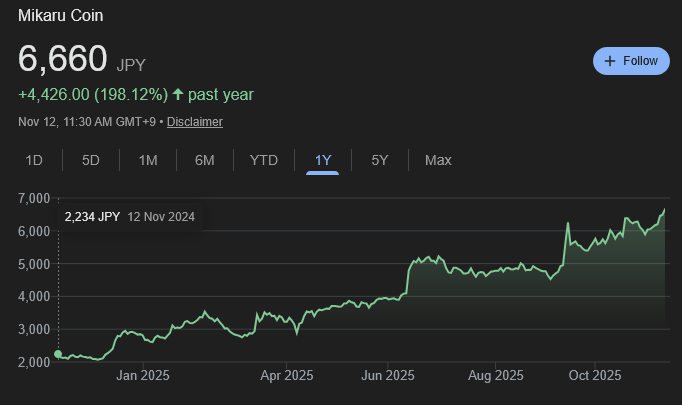Click the Follow button
Viewport: 682px width, 405px height.
click(631, 61)
